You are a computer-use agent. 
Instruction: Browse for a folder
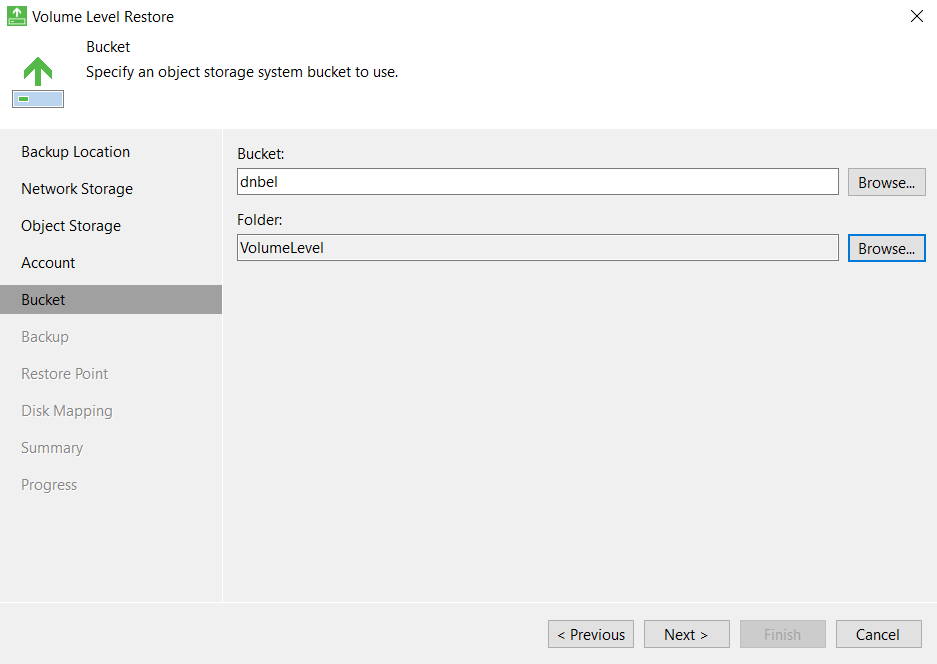pos(886,248)
